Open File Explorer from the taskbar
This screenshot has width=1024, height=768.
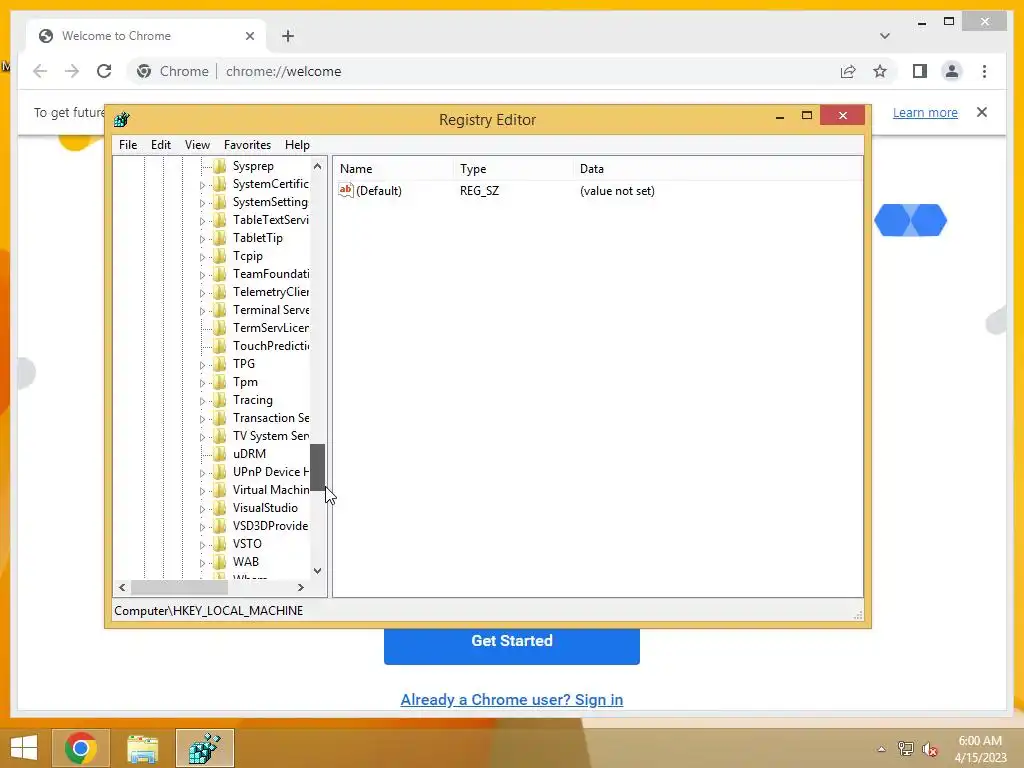(x=142, y=748)
